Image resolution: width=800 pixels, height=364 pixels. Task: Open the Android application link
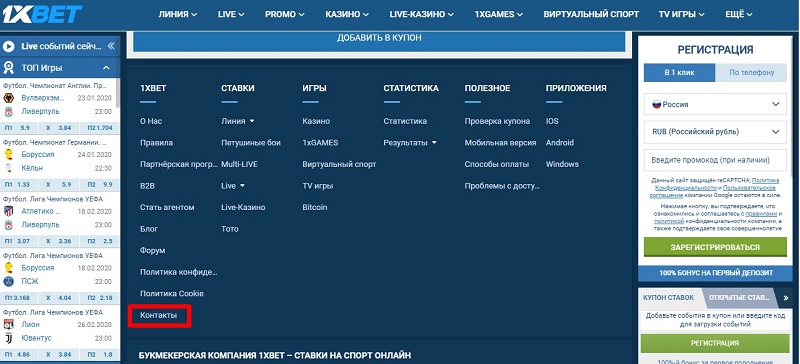560,143
